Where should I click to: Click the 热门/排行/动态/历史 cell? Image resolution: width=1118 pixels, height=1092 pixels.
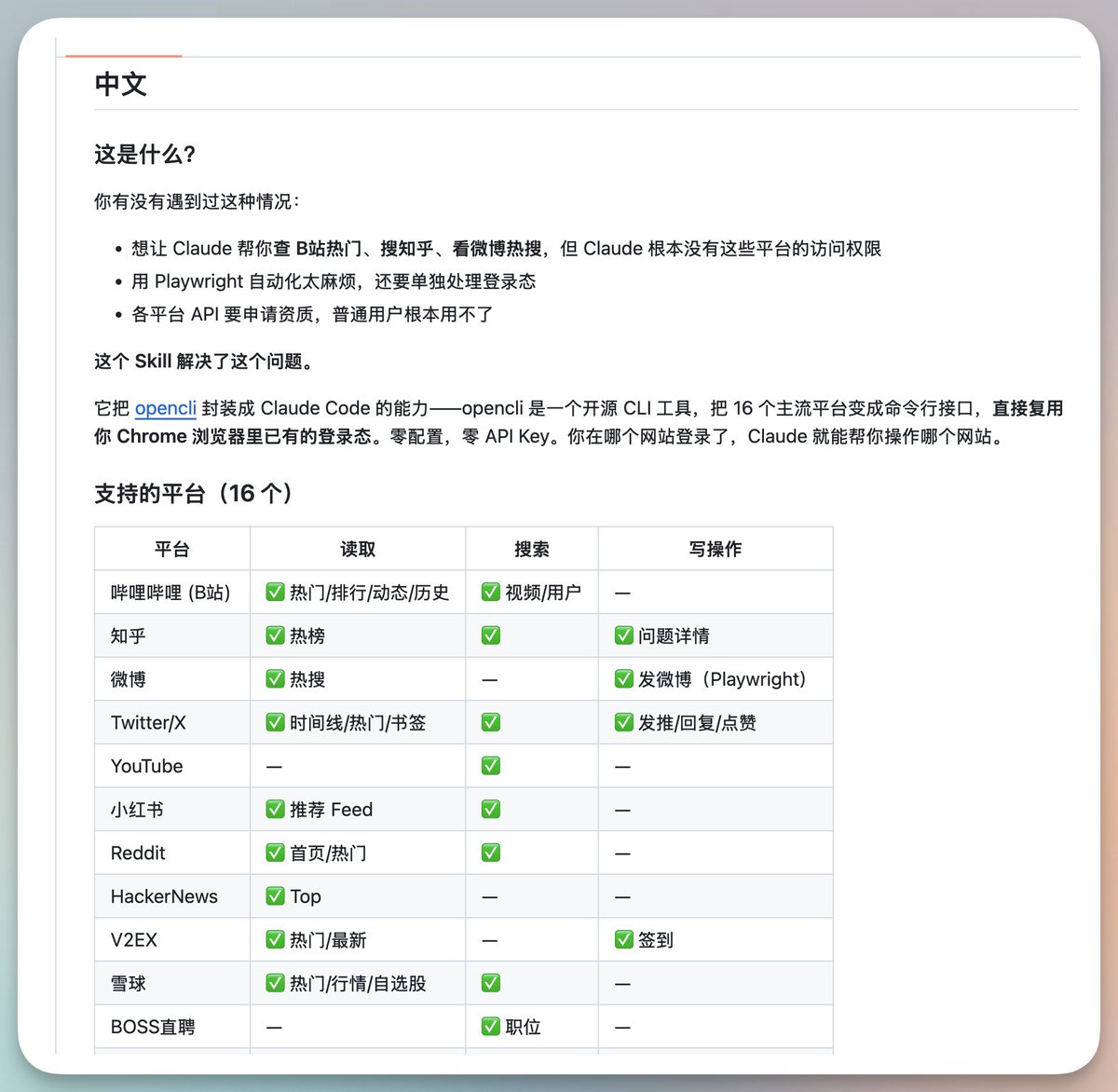358,593
